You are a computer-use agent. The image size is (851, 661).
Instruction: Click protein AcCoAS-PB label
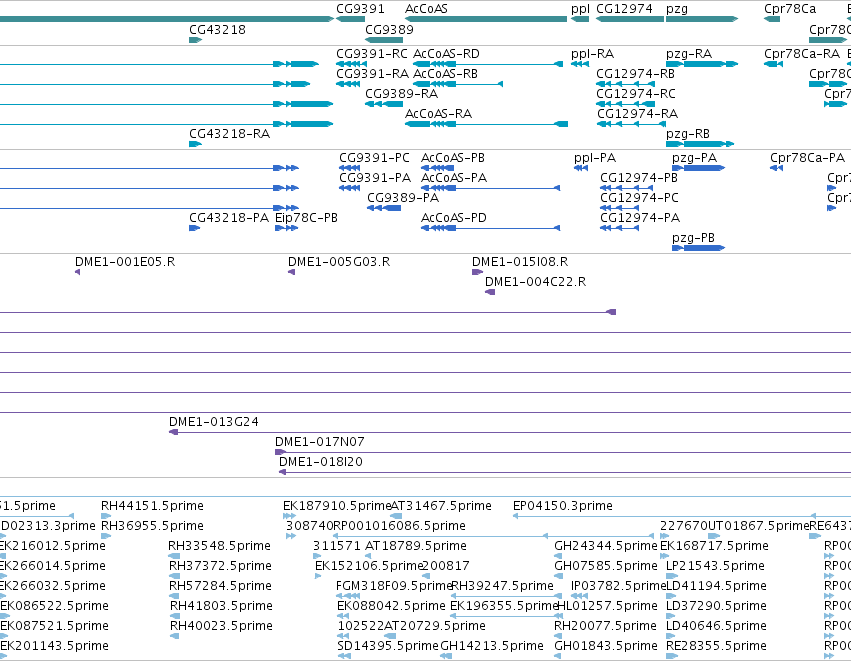coord(453,158)
